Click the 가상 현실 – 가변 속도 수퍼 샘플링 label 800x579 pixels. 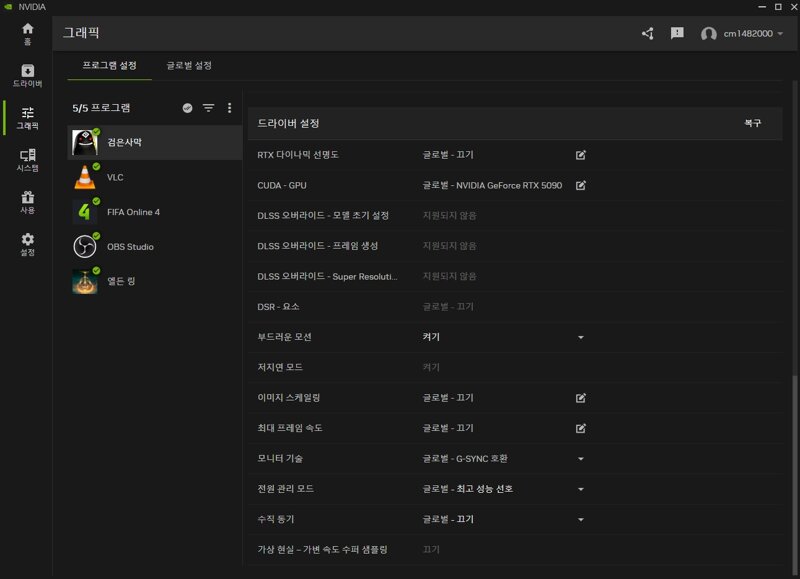coord(322,549)
